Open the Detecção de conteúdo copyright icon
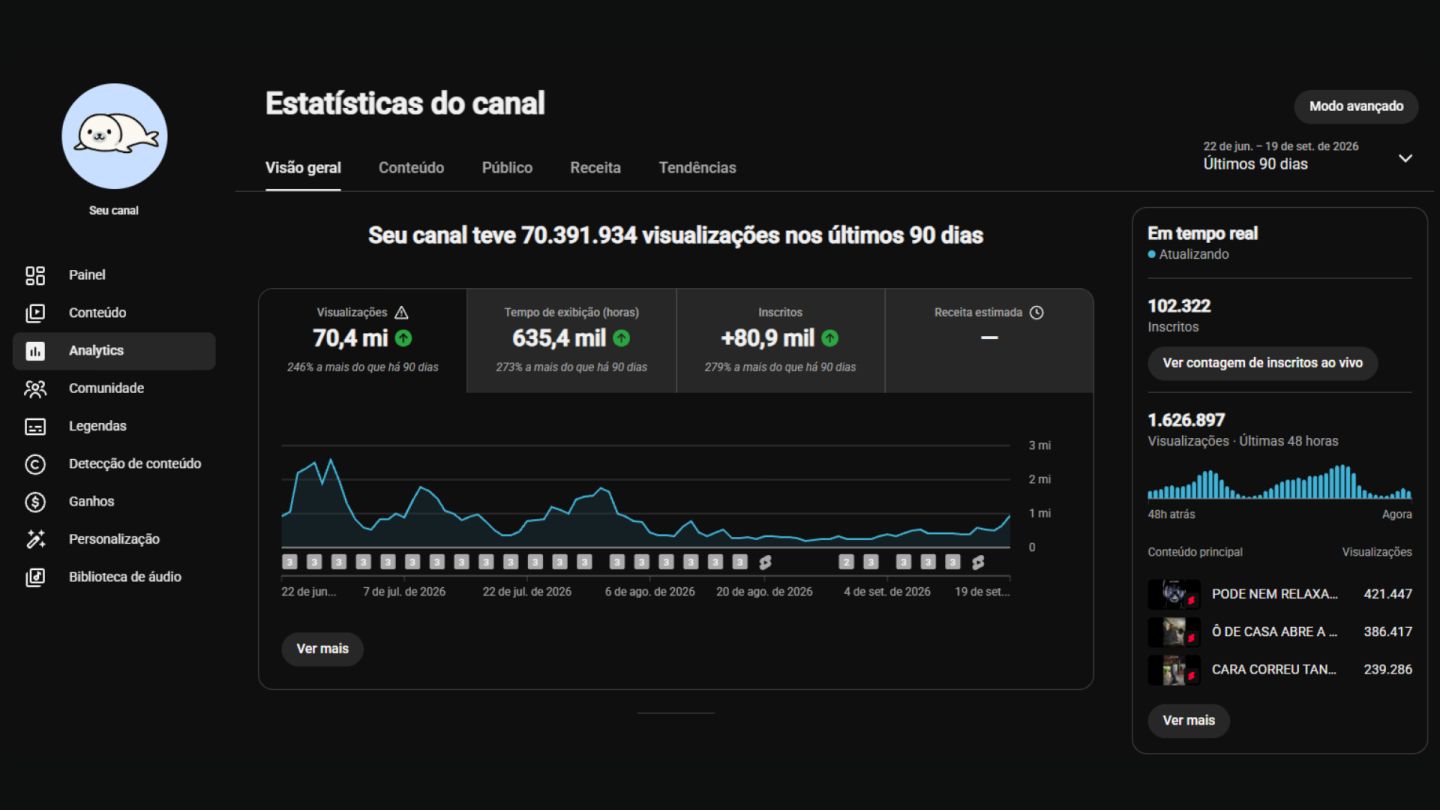The height and width of the screenshot is (810, 1440). pyautogui.click(x=35, y=464)
